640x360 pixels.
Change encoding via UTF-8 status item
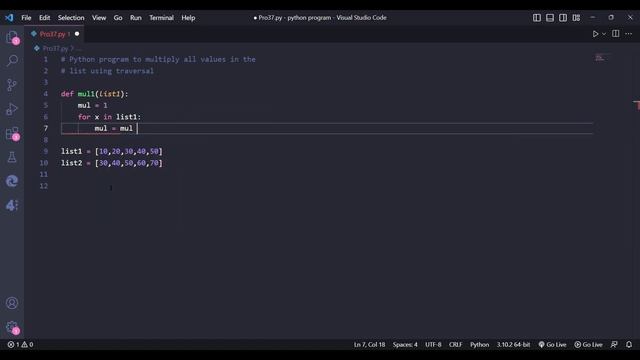(433, 344)
